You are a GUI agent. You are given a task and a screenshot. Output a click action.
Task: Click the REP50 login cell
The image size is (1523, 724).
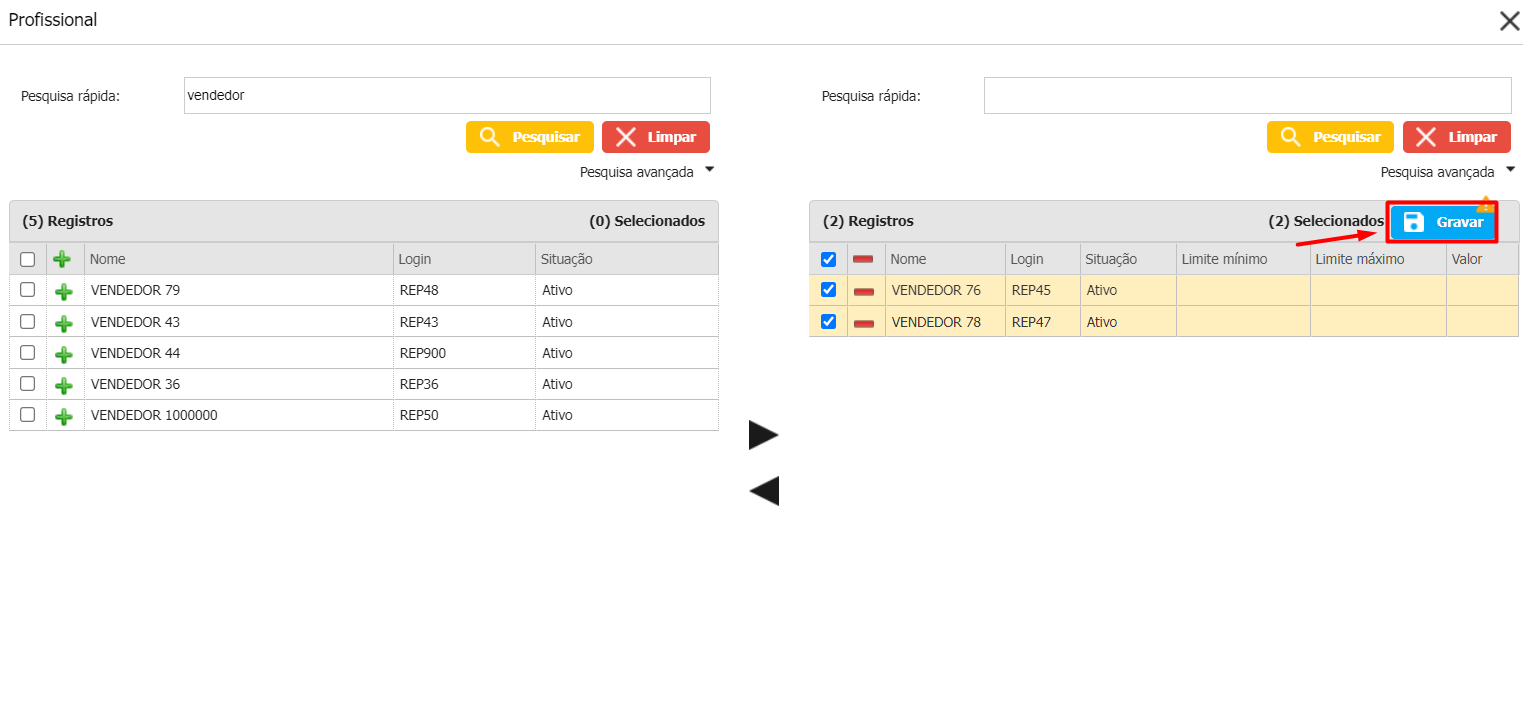(464, 415)
